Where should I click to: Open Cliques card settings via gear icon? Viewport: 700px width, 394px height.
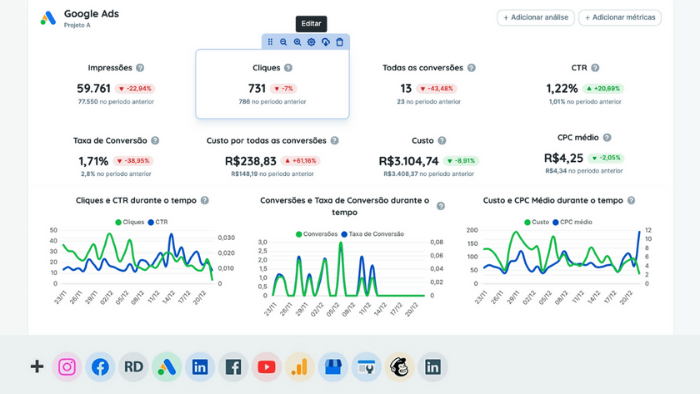point(311,42)
